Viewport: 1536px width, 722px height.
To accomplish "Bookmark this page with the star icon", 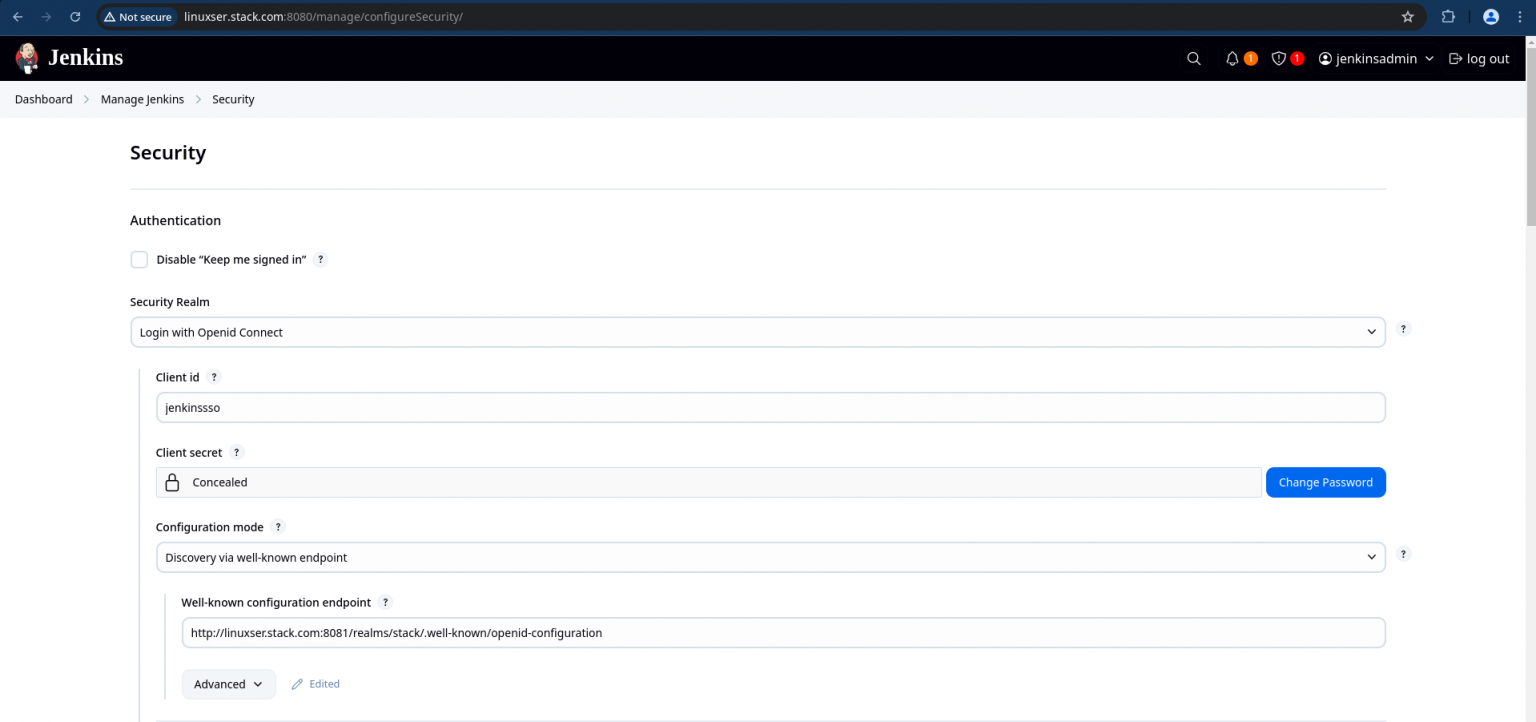I will click(x=1408, y=17).
